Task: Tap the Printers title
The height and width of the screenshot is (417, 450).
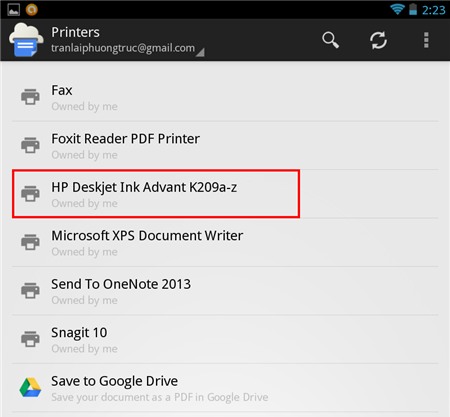Action: [75, 32]
